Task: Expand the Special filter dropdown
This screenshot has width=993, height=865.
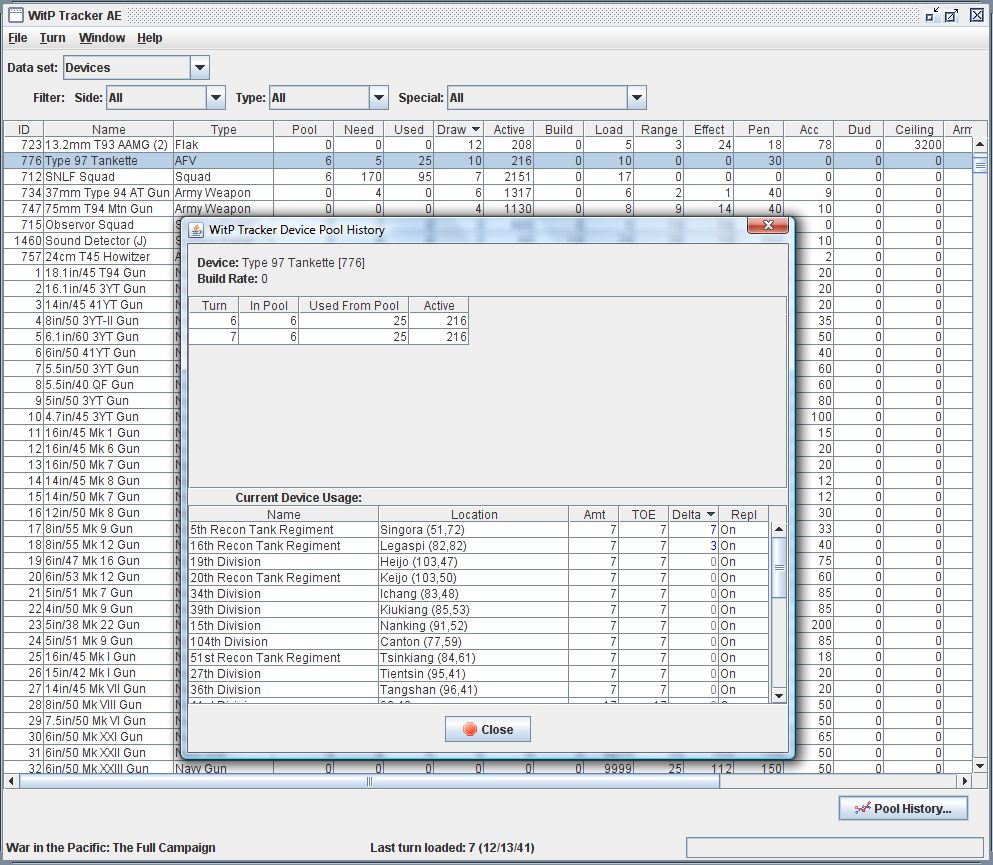Action: pos(636,98)
